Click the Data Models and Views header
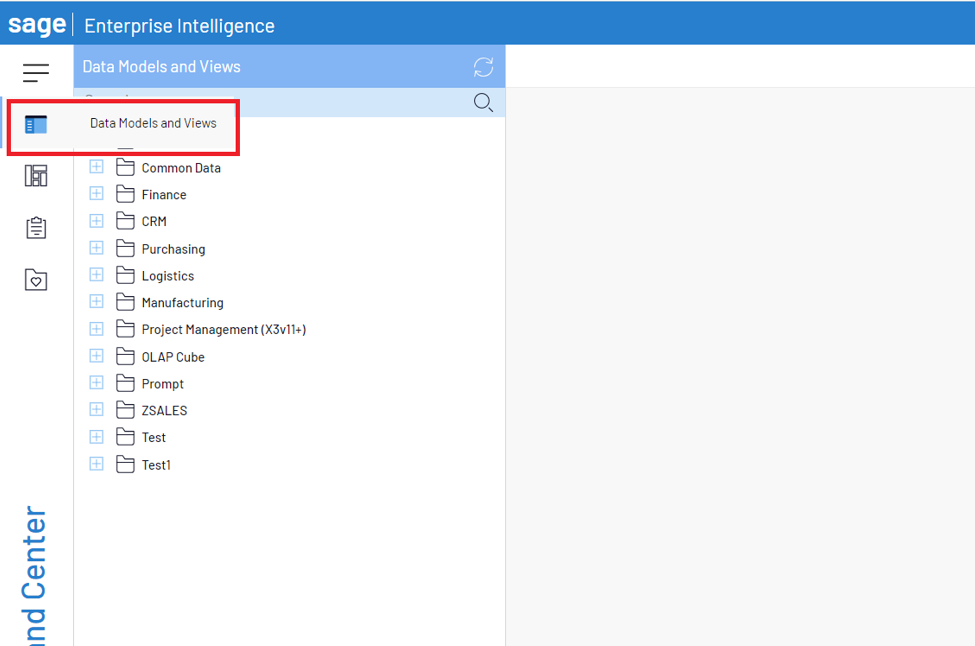This screenshot has height=646, width=975. 161,67
